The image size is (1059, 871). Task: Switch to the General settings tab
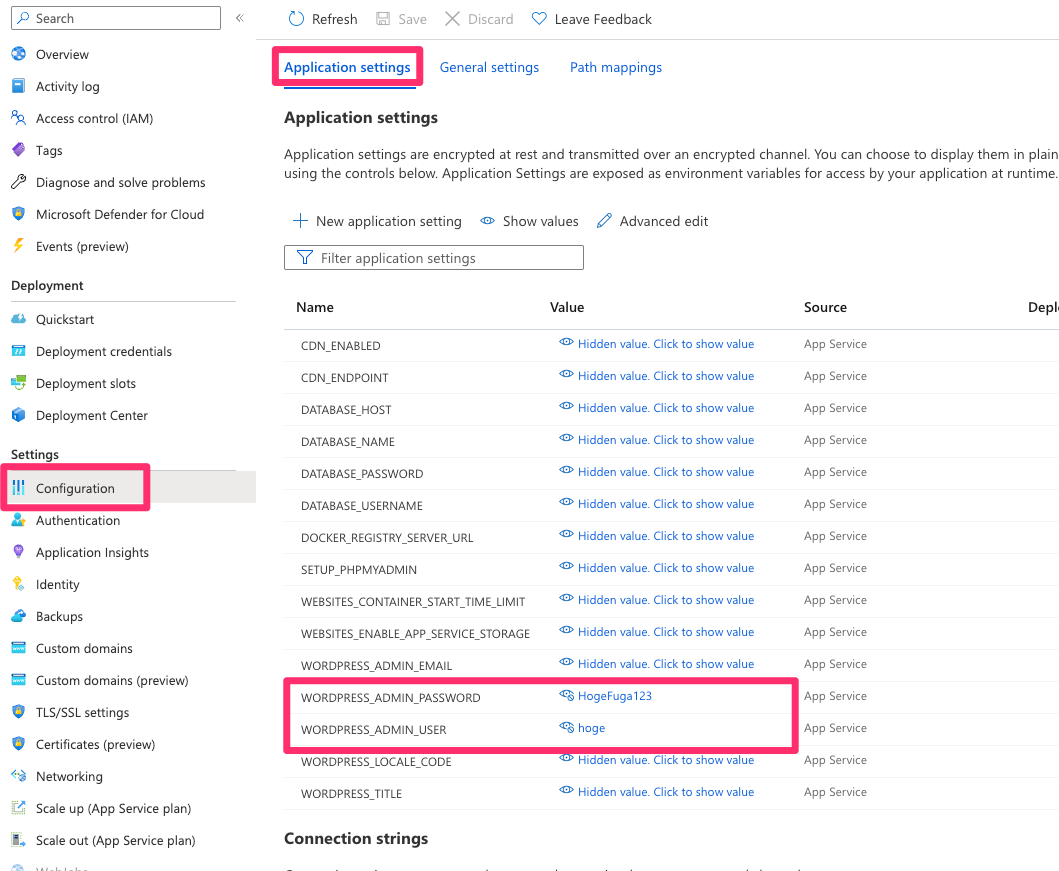(489, 67)
